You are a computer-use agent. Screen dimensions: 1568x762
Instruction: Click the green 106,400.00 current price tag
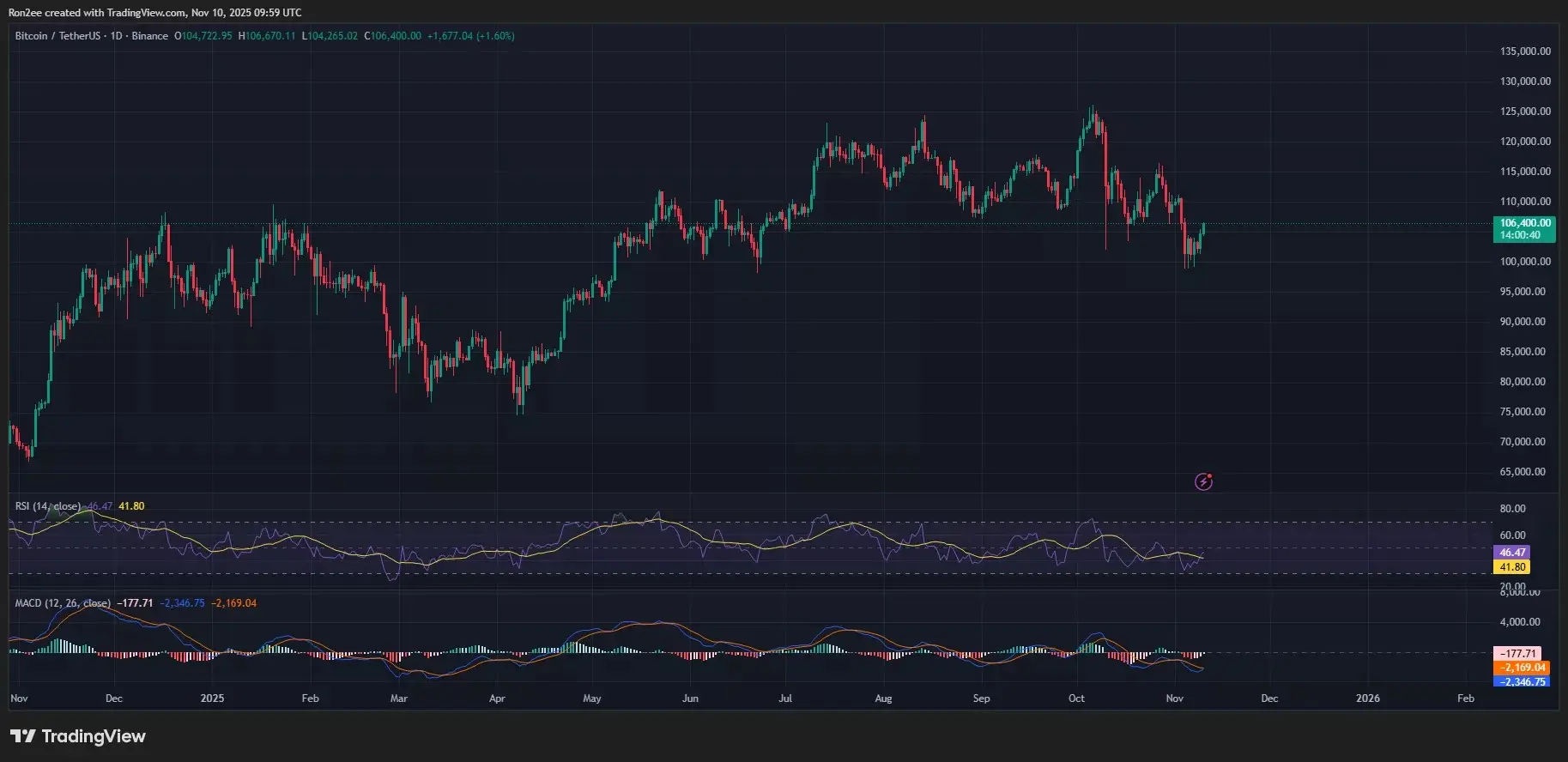click(x=1524, y=223)
